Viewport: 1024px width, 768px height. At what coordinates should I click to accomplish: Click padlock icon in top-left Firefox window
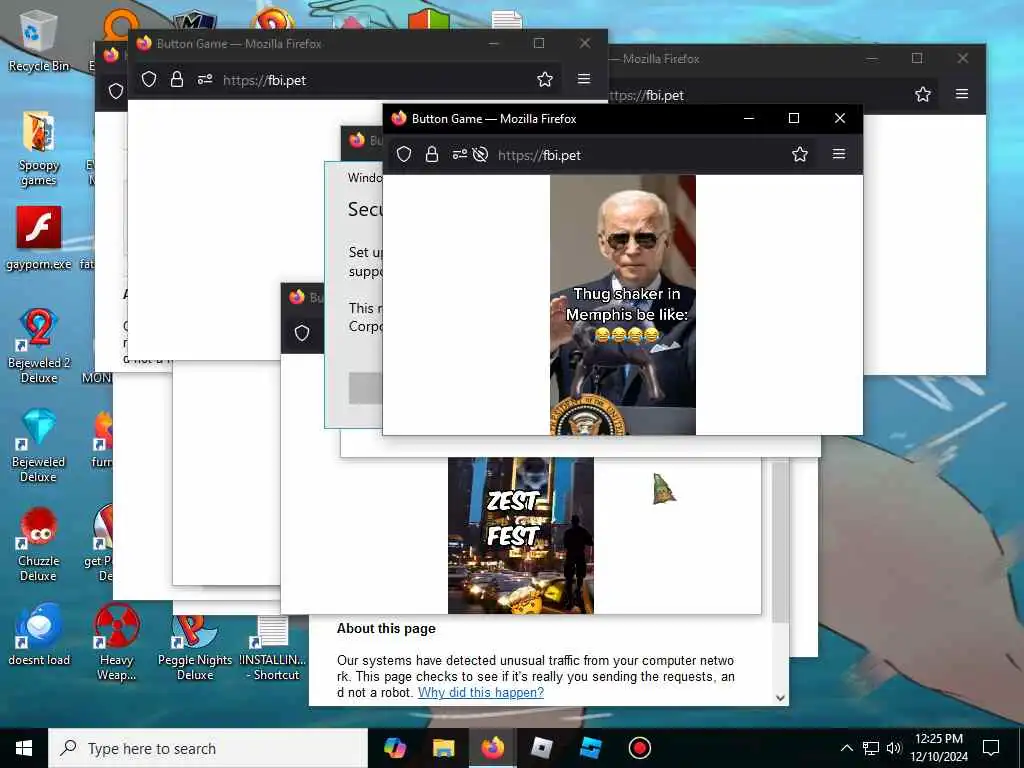pyautogui.click(x=177, y=79)
